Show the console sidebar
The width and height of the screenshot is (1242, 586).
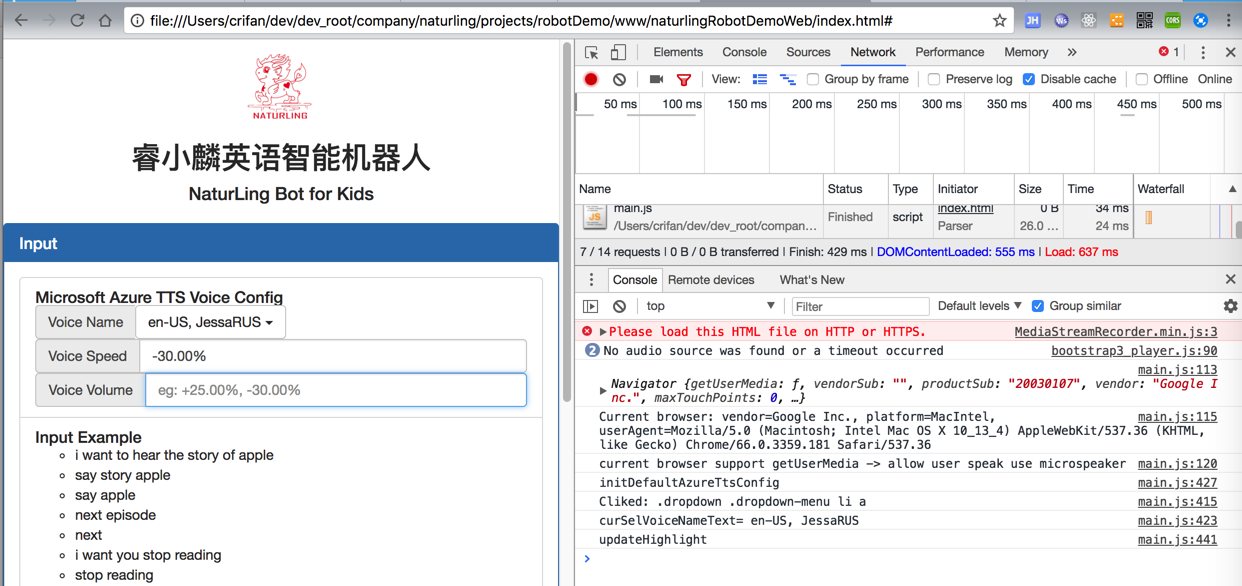point(591,306)
